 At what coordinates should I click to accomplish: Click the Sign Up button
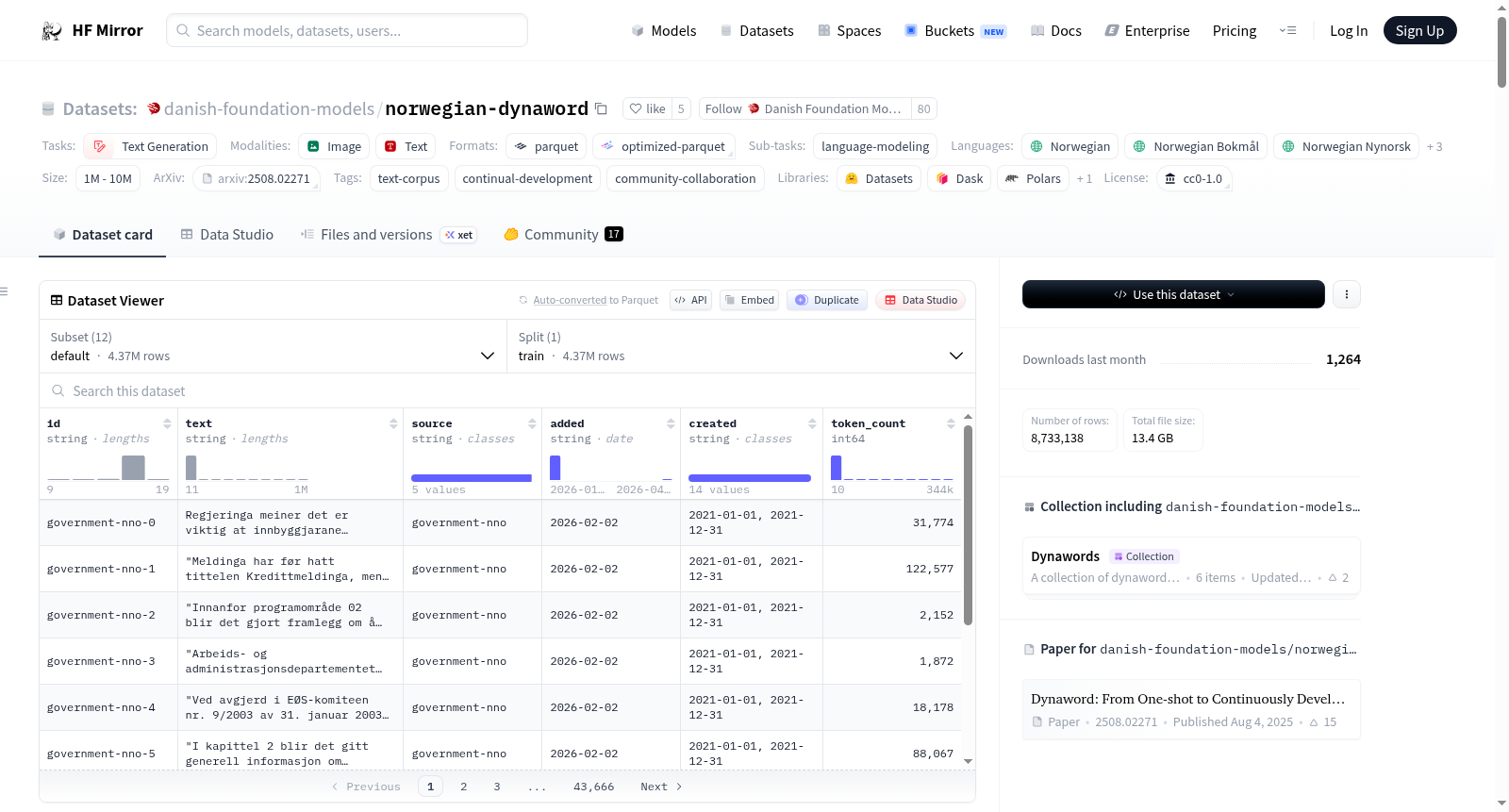click(1419, 31)
